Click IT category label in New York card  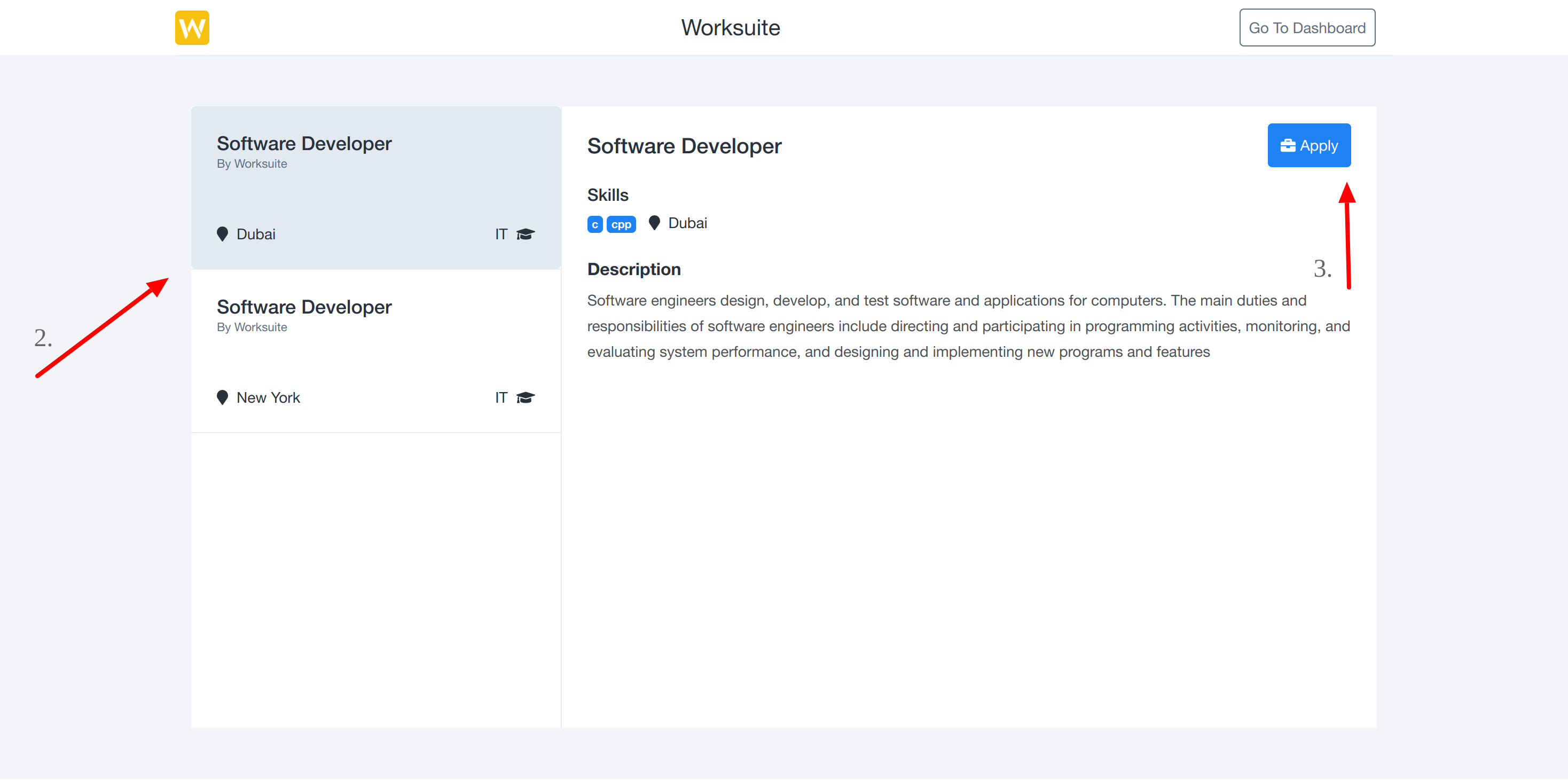pyautogui.click(x=500, y=397)
